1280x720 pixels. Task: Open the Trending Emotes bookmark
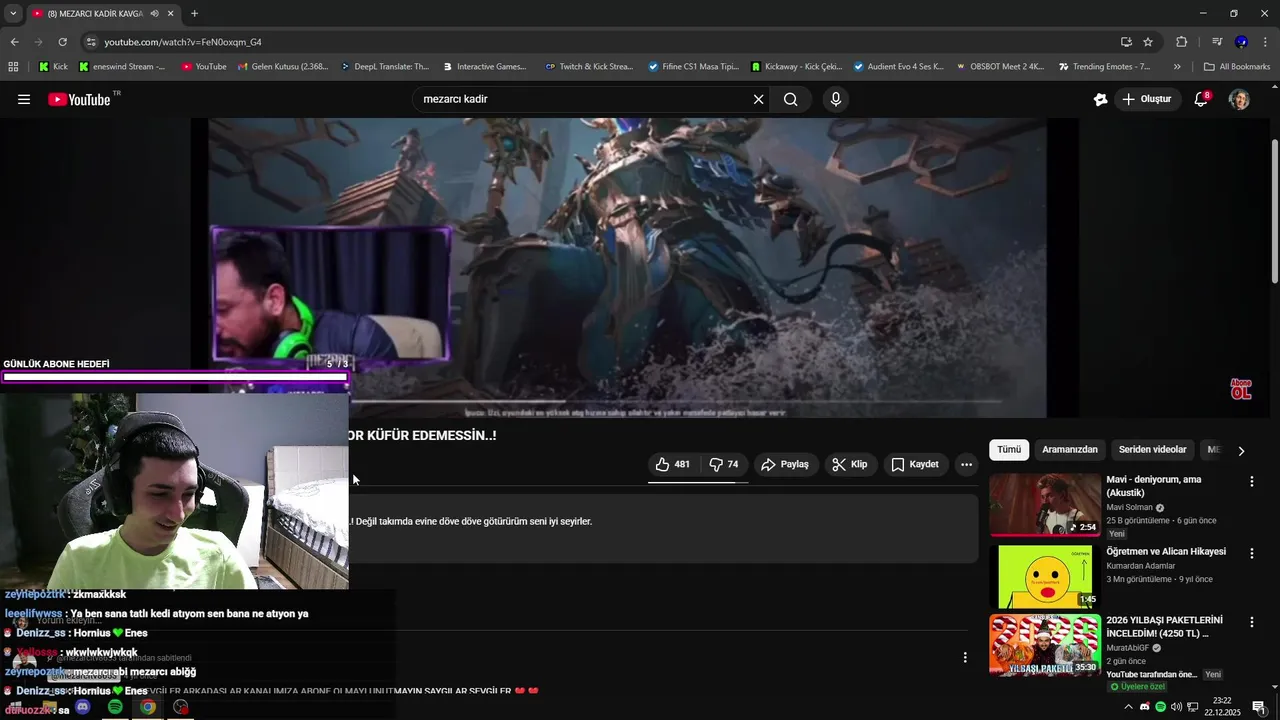[x=1104, y=67]
